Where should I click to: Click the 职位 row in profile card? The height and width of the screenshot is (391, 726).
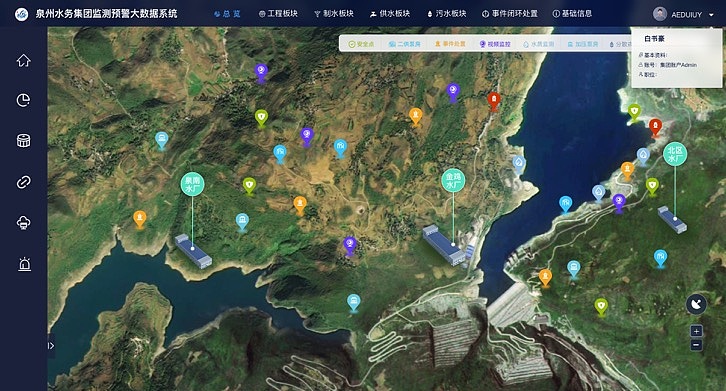click(648, 75)
